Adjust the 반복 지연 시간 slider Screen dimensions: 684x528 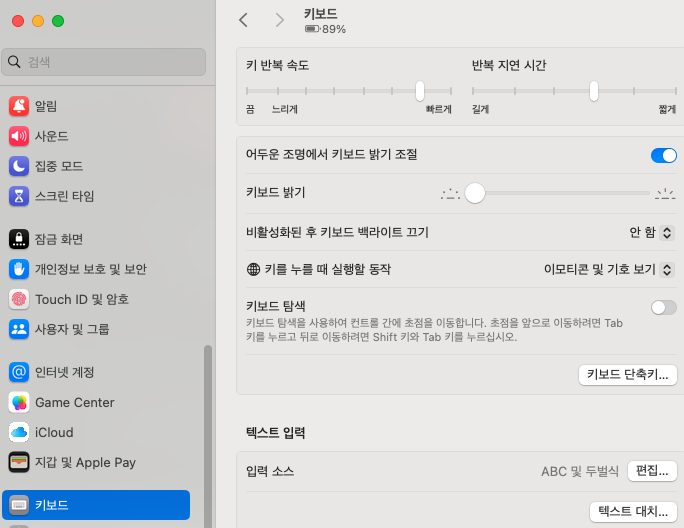593,91
